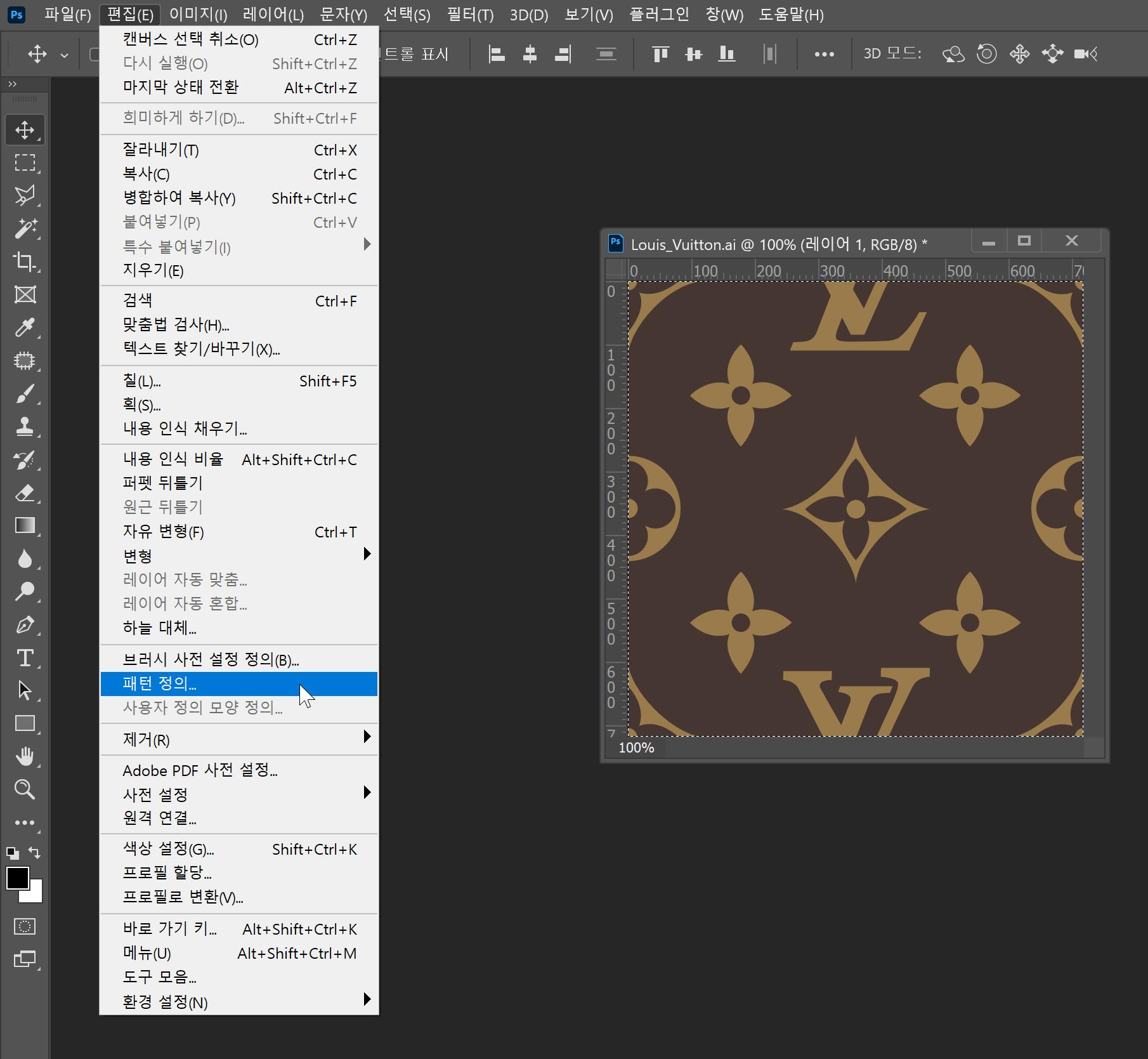1148x1059 pixels.
Task: Select the Brush tool
Action: 25,393
